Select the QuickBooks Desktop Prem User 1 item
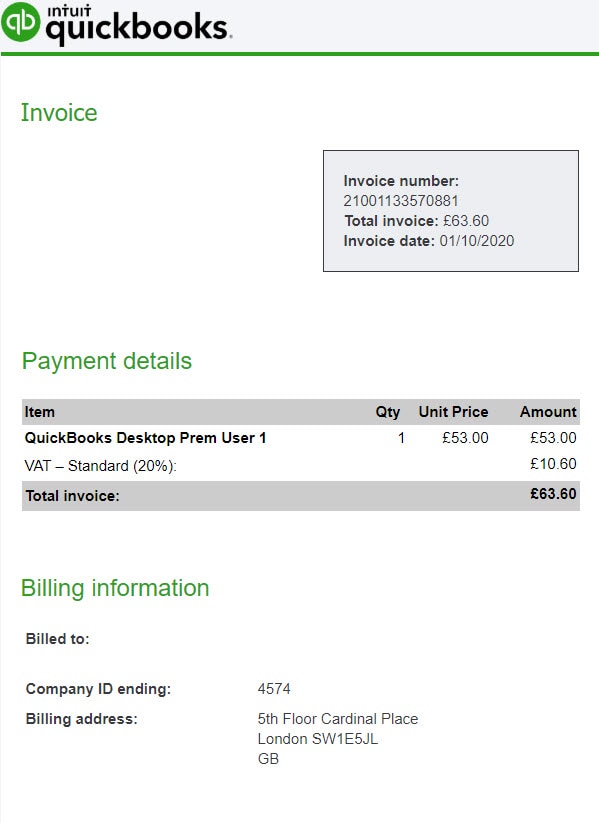The height and width of the screenshot is (823, 599). click(145, 438)
